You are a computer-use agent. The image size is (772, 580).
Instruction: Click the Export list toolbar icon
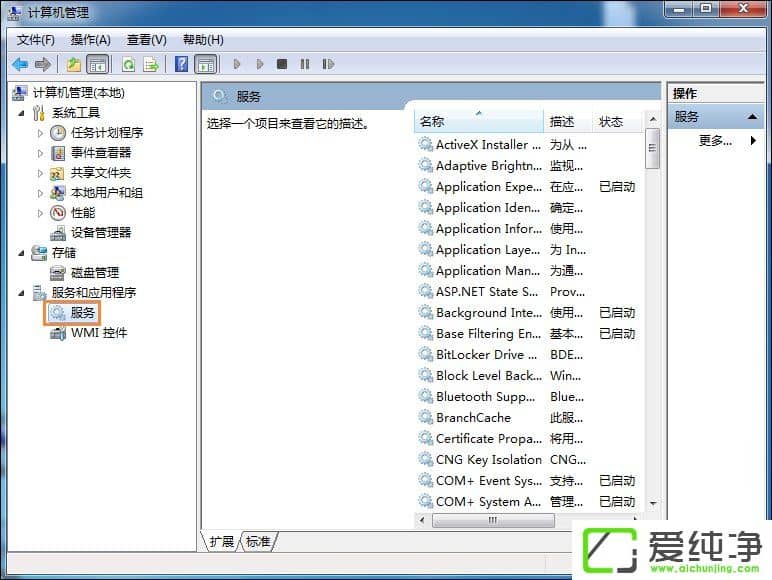point(151,64)
